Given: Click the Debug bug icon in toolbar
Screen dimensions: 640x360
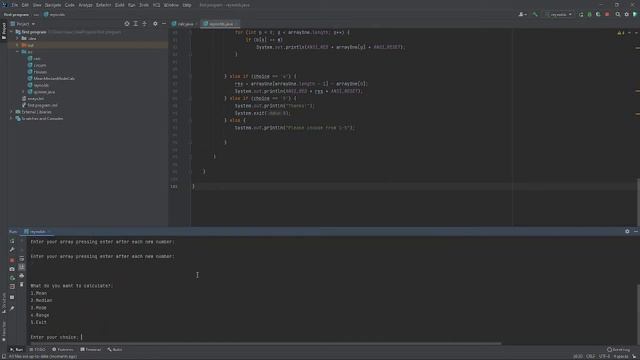Looking at the screenshot, I should [x=590, y=14].
